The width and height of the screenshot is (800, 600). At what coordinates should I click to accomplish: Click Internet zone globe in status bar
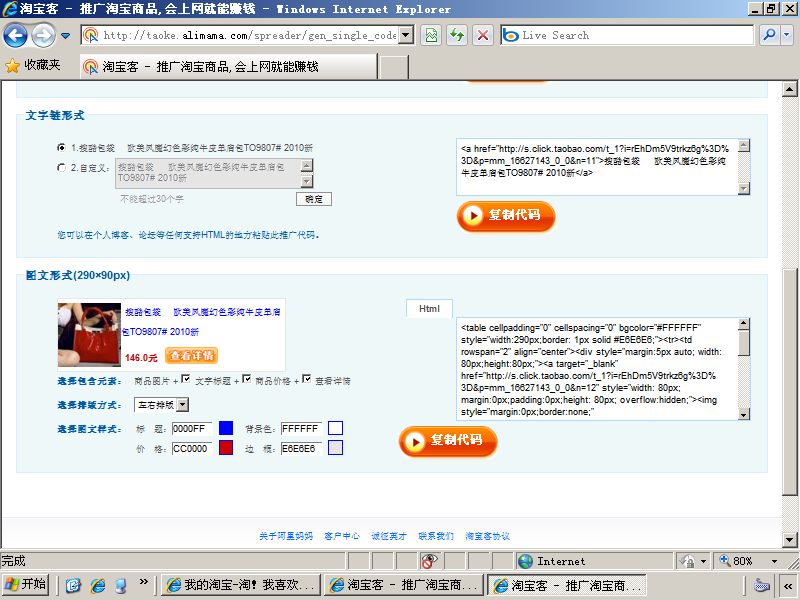(526, 561)
